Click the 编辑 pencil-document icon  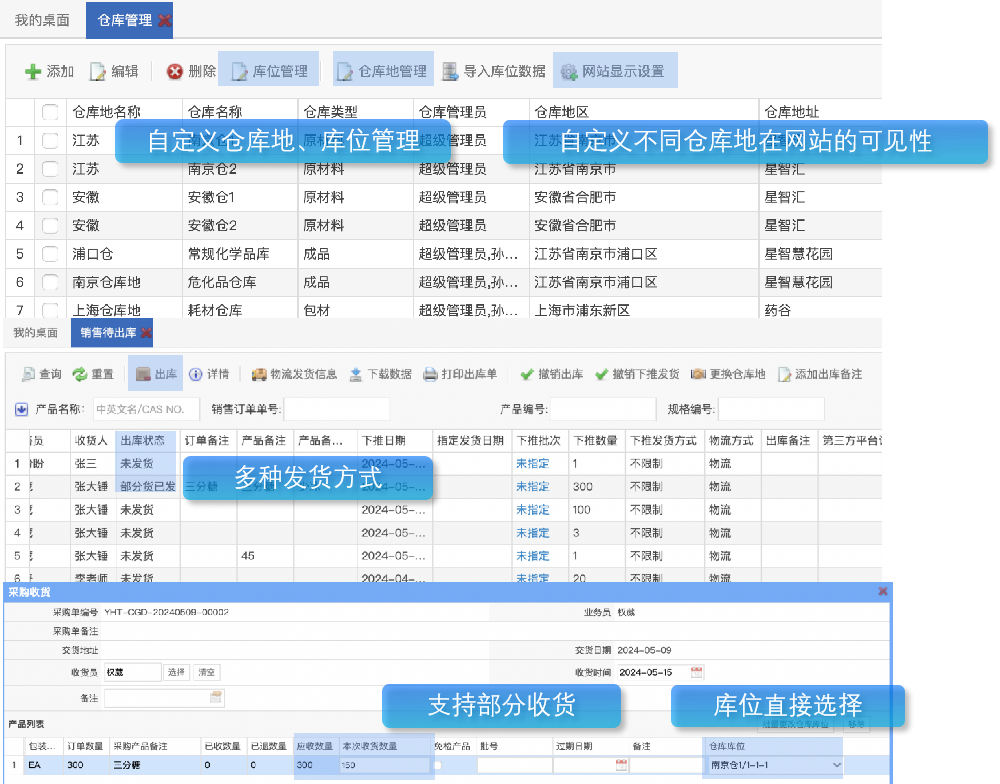pos(98,71)
